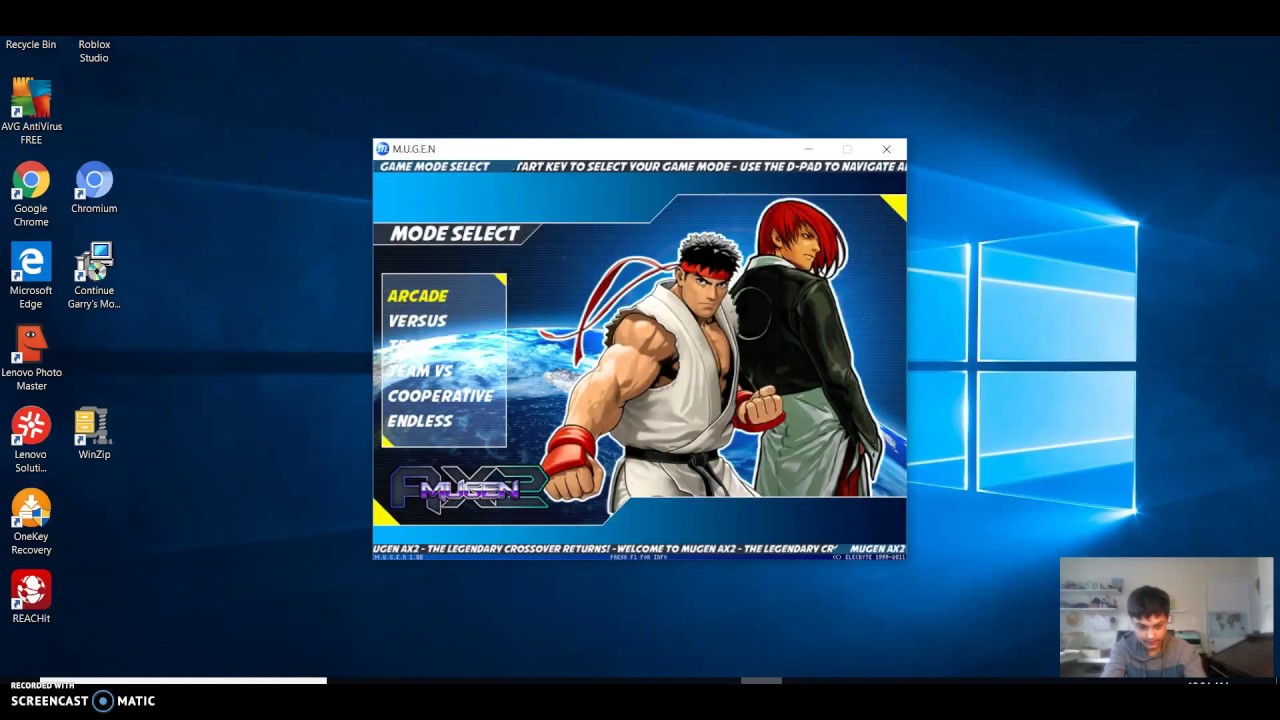Click the MODE SELECT heading
This screenshot has width=1280, height=720.
point(455,234)
